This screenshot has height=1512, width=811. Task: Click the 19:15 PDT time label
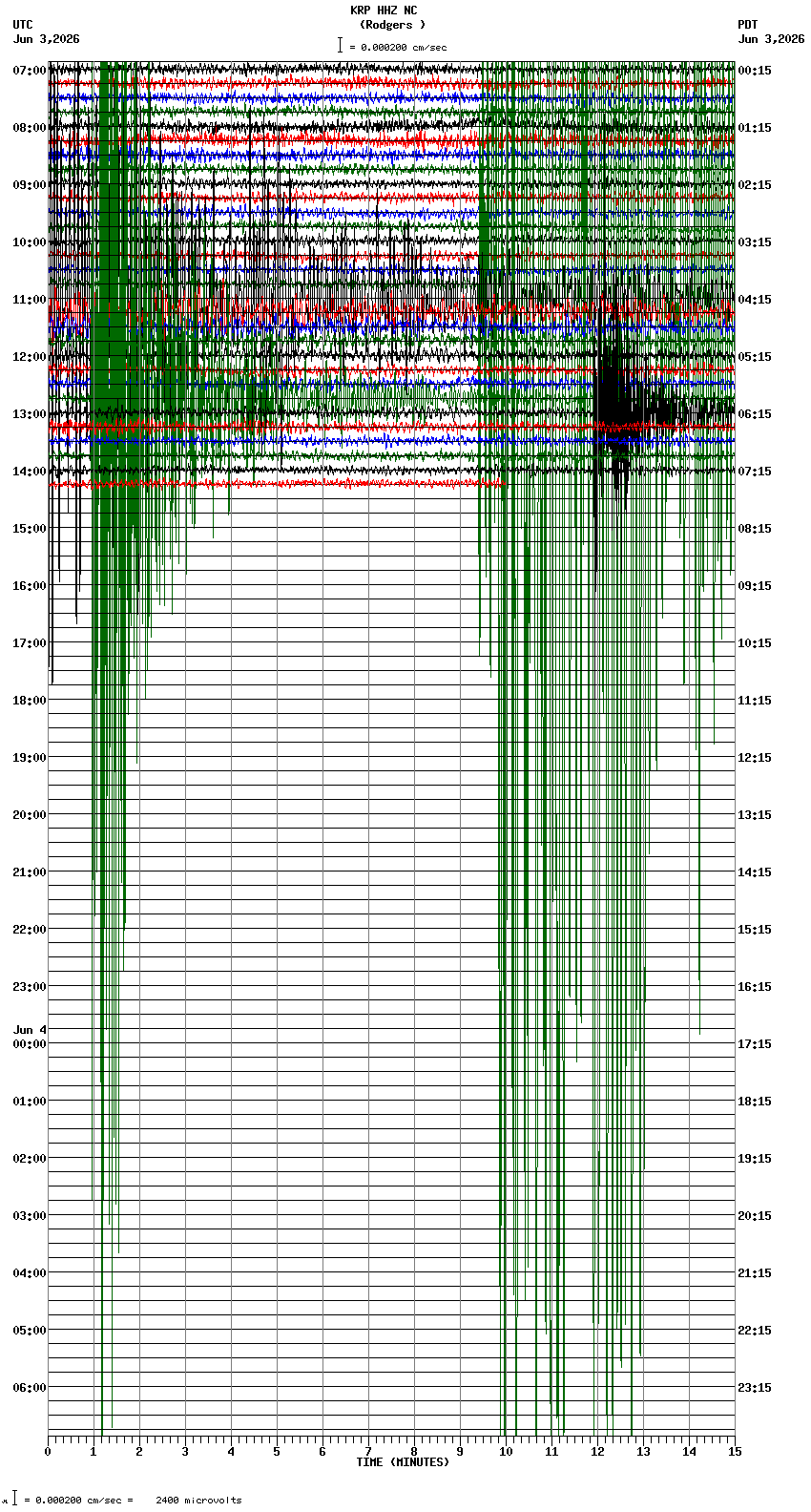[755, 1159]
